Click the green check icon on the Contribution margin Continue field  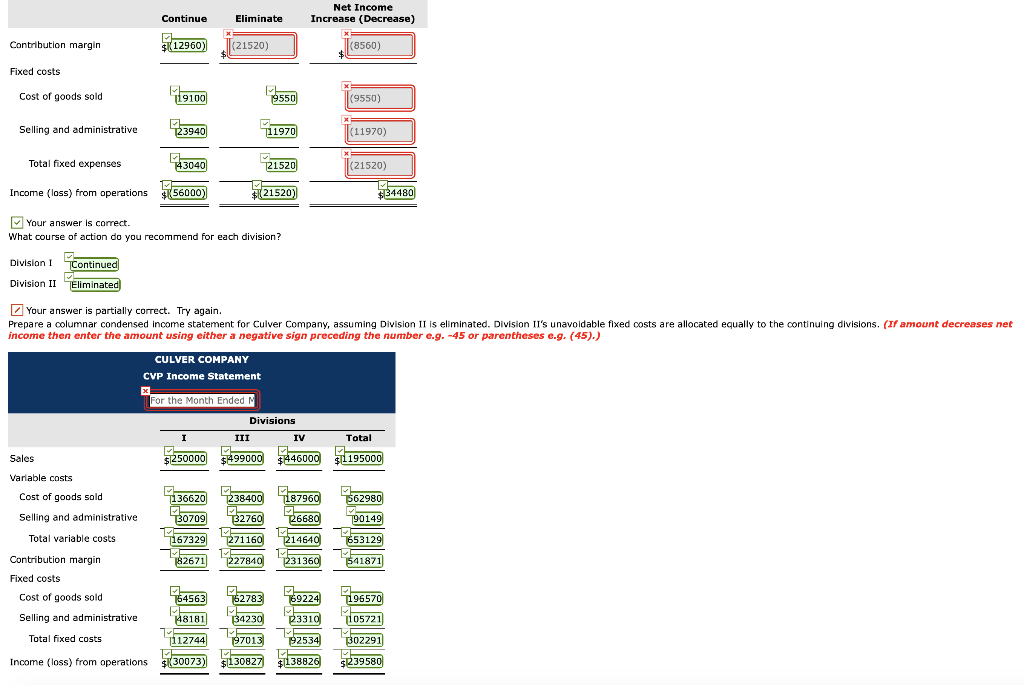click(x=167, y=38)
